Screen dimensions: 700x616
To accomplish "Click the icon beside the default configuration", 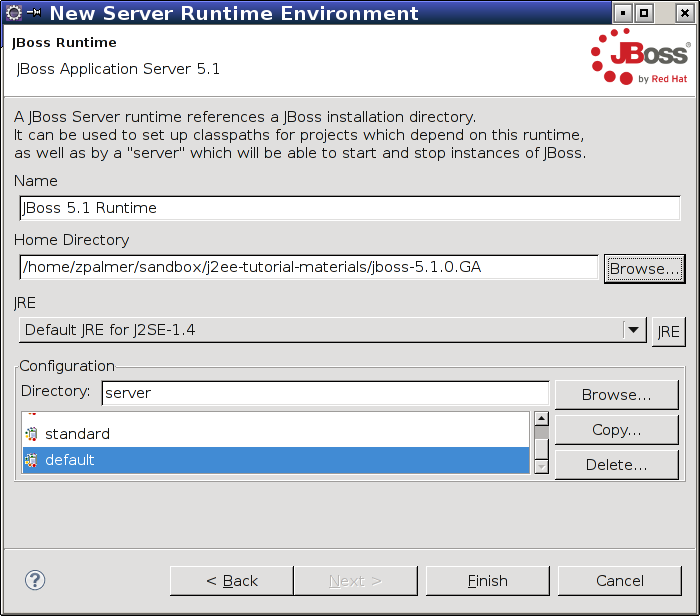I will click(x=31, y=460).
